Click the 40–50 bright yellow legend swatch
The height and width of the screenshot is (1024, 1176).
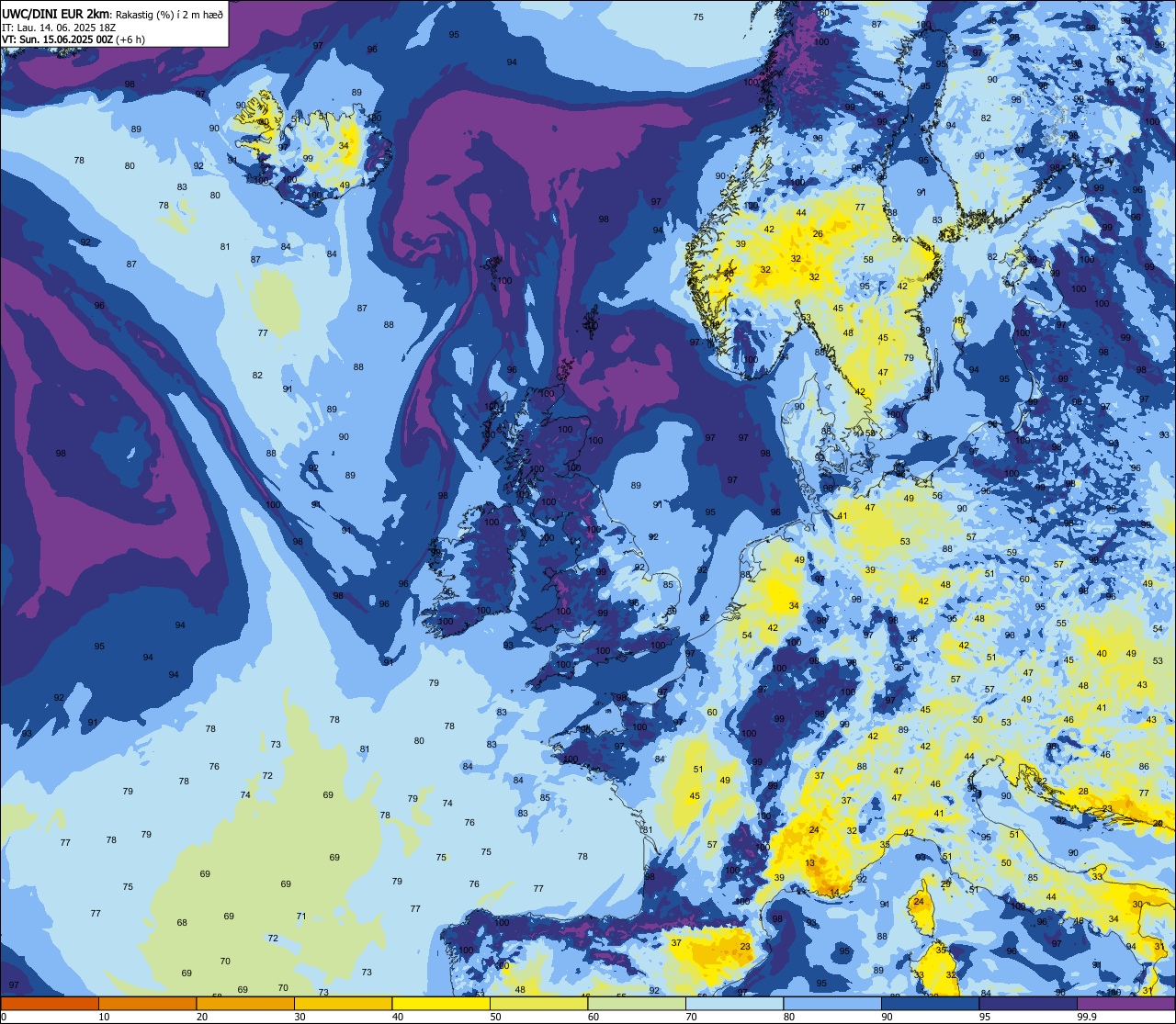pos(441,1003)
